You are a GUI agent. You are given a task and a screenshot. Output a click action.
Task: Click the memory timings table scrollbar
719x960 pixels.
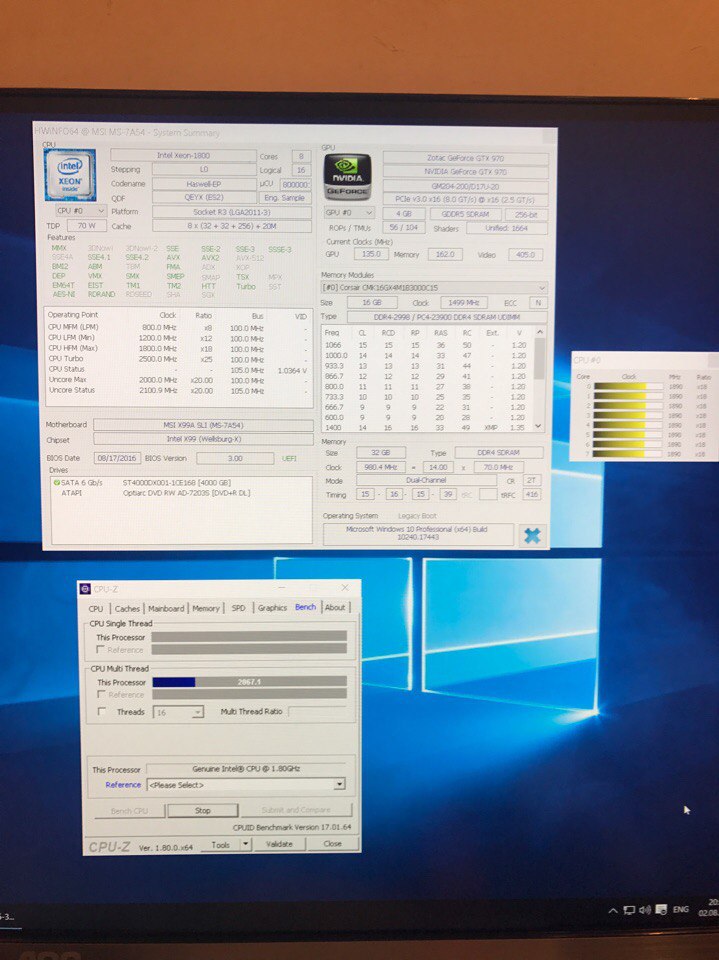coord(539,379)
